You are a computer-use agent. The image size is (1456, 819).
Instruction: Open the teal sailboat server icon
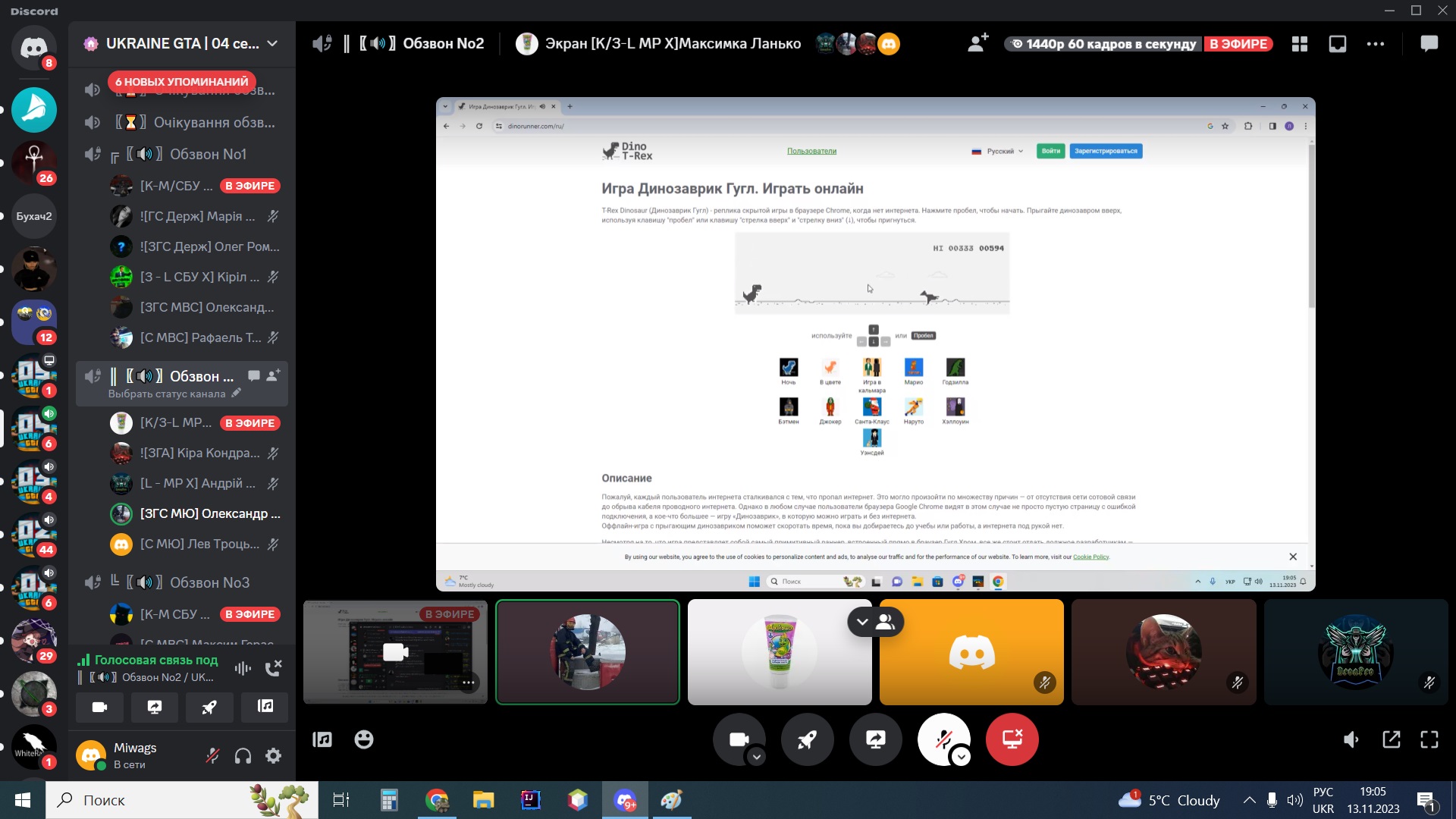point(34,110)
